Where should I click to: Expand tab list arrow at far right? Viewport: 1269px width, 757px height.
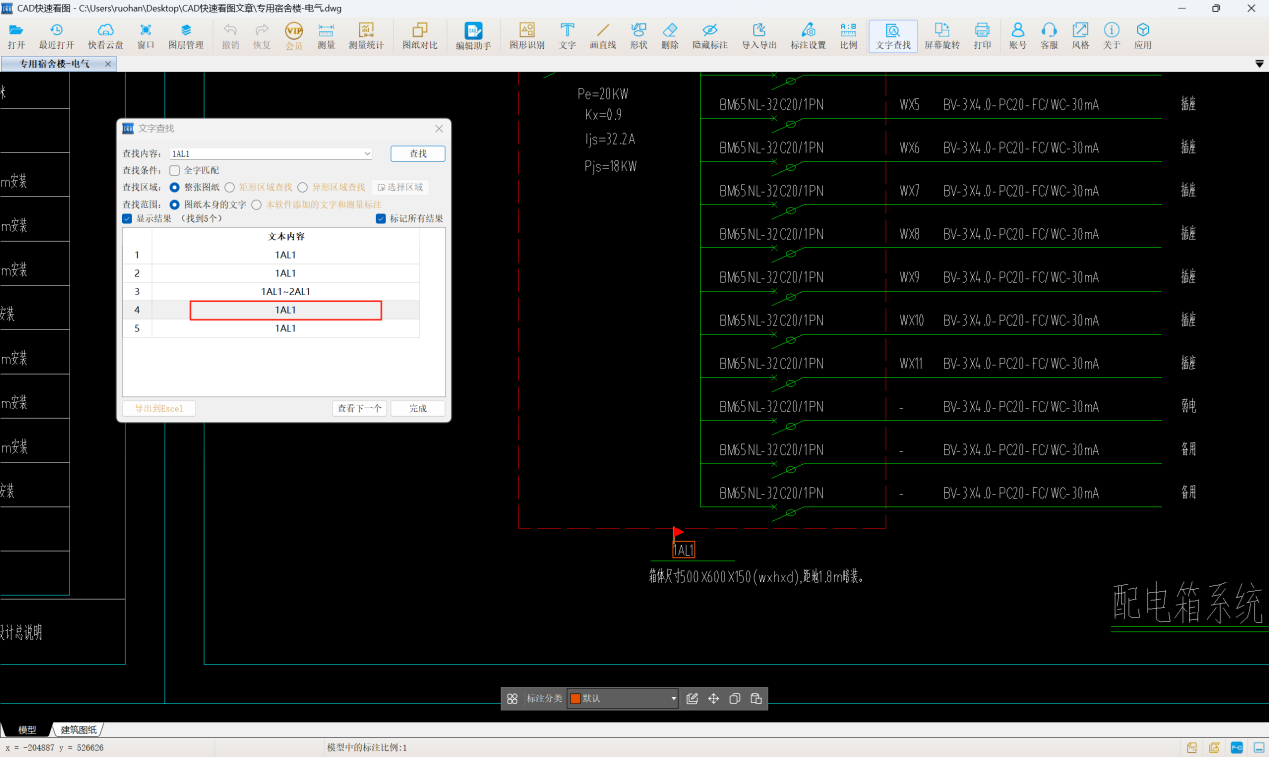tap(1259, 64)
